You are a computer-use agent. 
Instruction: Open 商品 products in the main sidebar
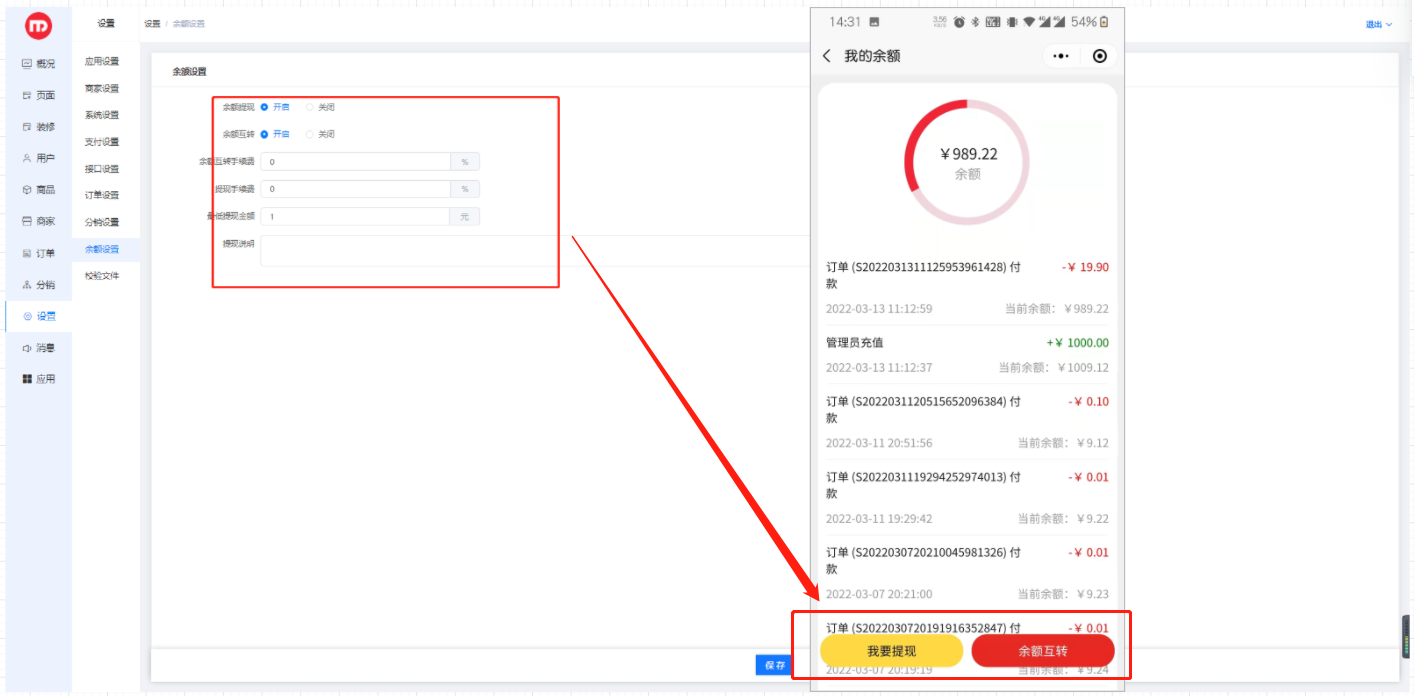[39, 189]
